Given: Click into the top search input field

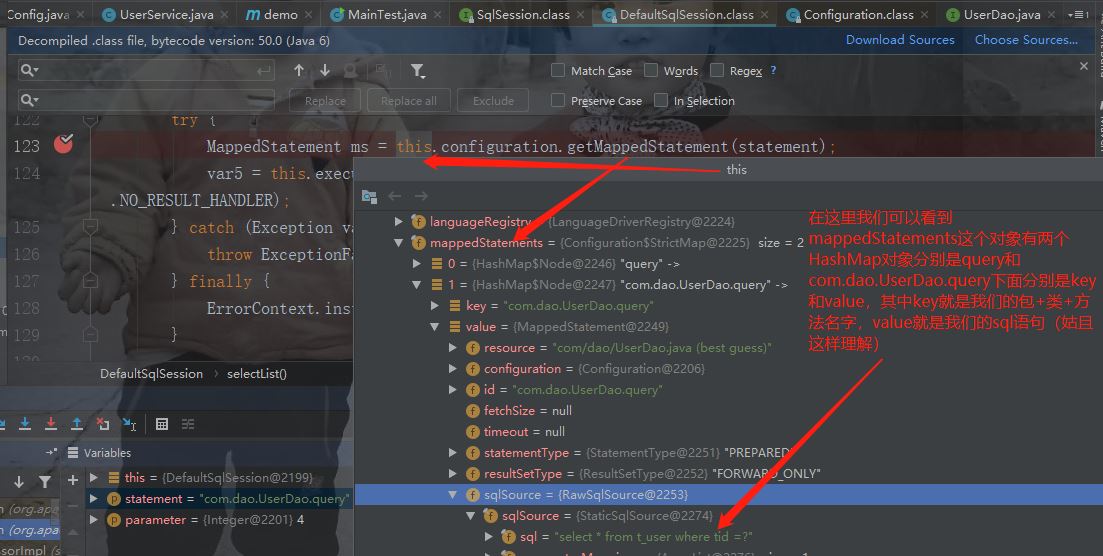Looking at the screenshot, I should [x=146, y=70].
